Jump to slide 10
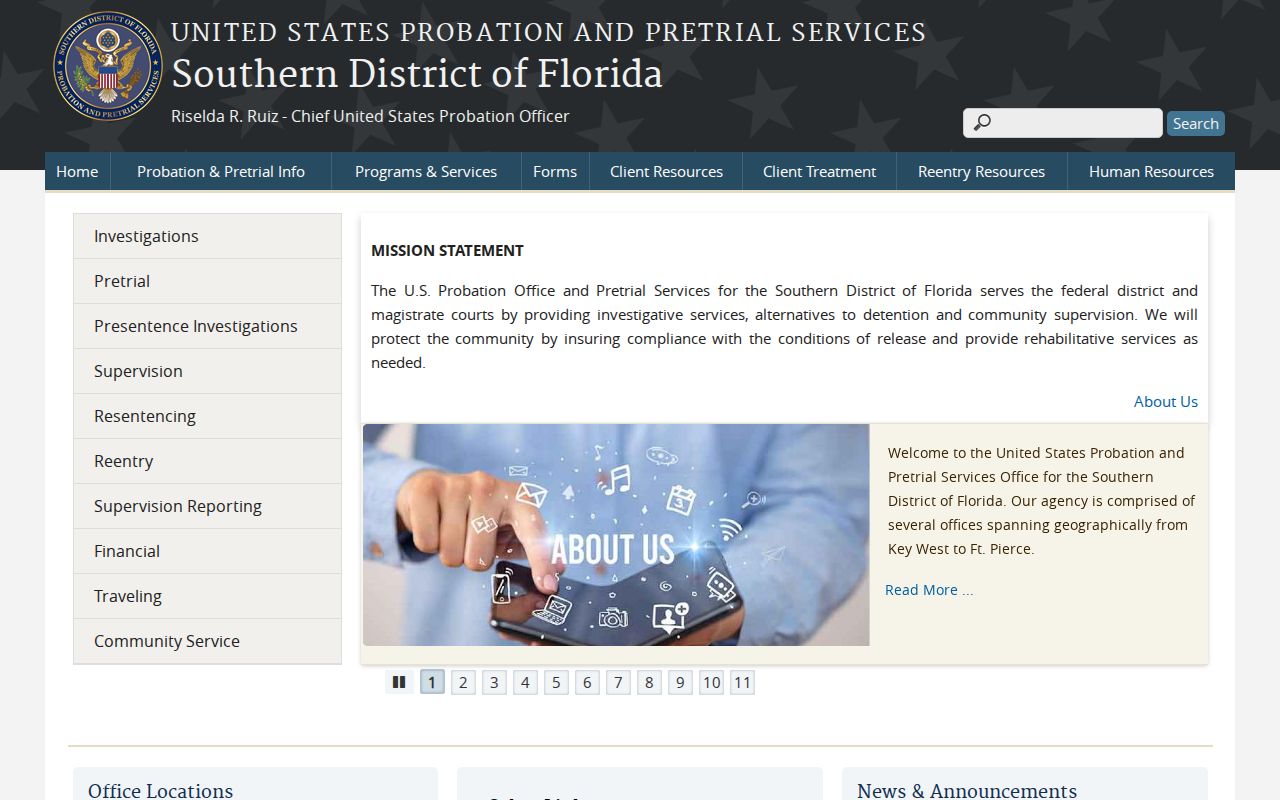1280x800 pixels. pyautogui.click(x=711, y=682)
